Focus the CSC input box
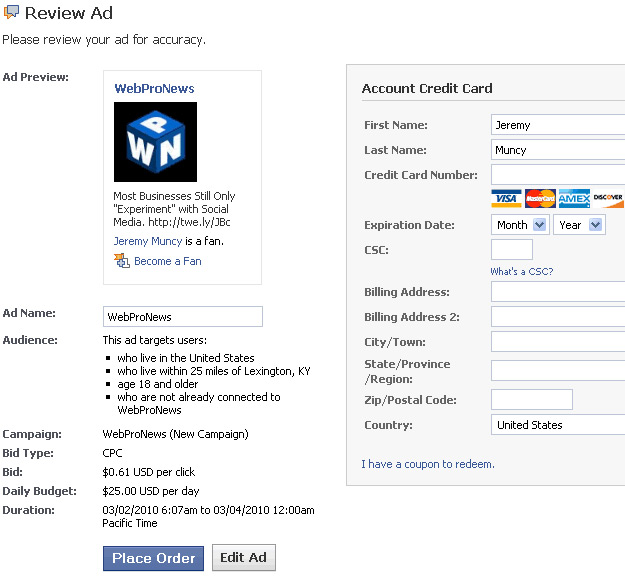Image resolution: width=625 pixels, height=587 pixels. click(x=512, y=249)
